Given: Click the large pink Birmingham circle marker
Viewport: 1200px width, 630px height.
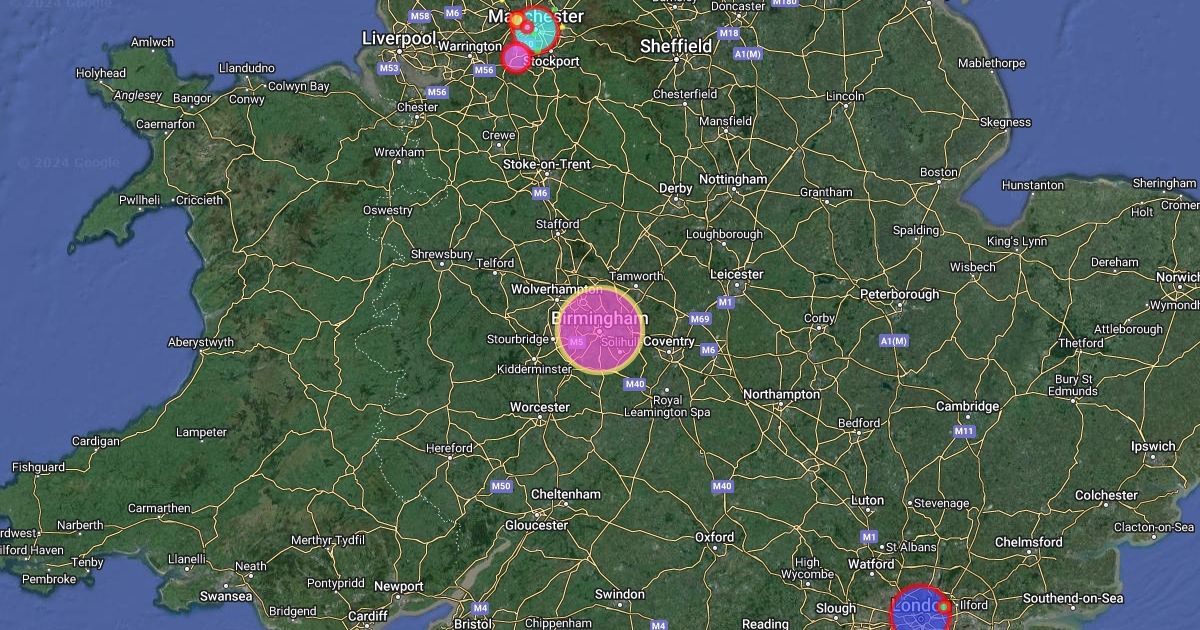Looking at the screenshot, I should pos(600,329).
